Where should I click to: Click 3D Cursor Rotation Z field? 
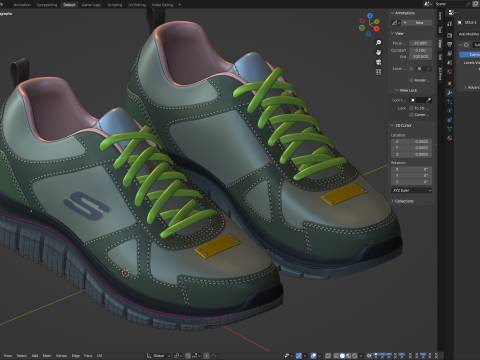coord(412,182)
